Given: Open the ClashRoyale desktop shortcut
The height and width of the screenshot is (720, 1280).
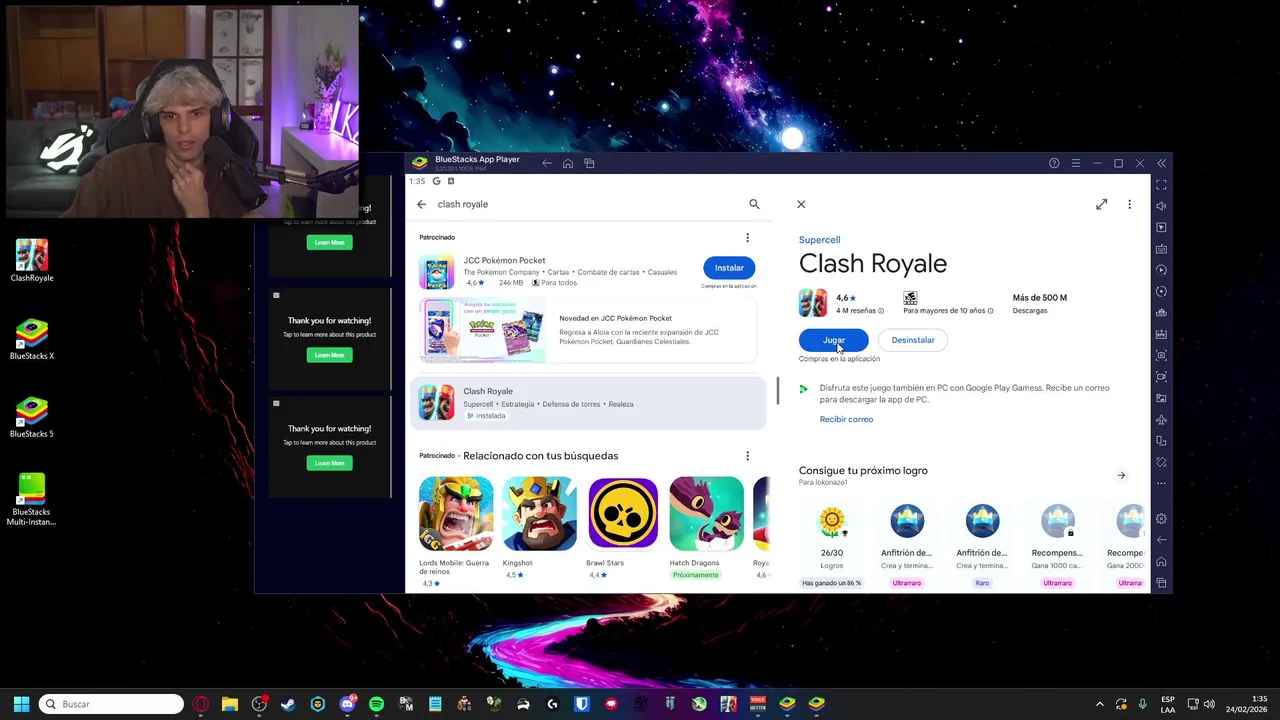Looking at the screenshot, I should coord(31,261).
